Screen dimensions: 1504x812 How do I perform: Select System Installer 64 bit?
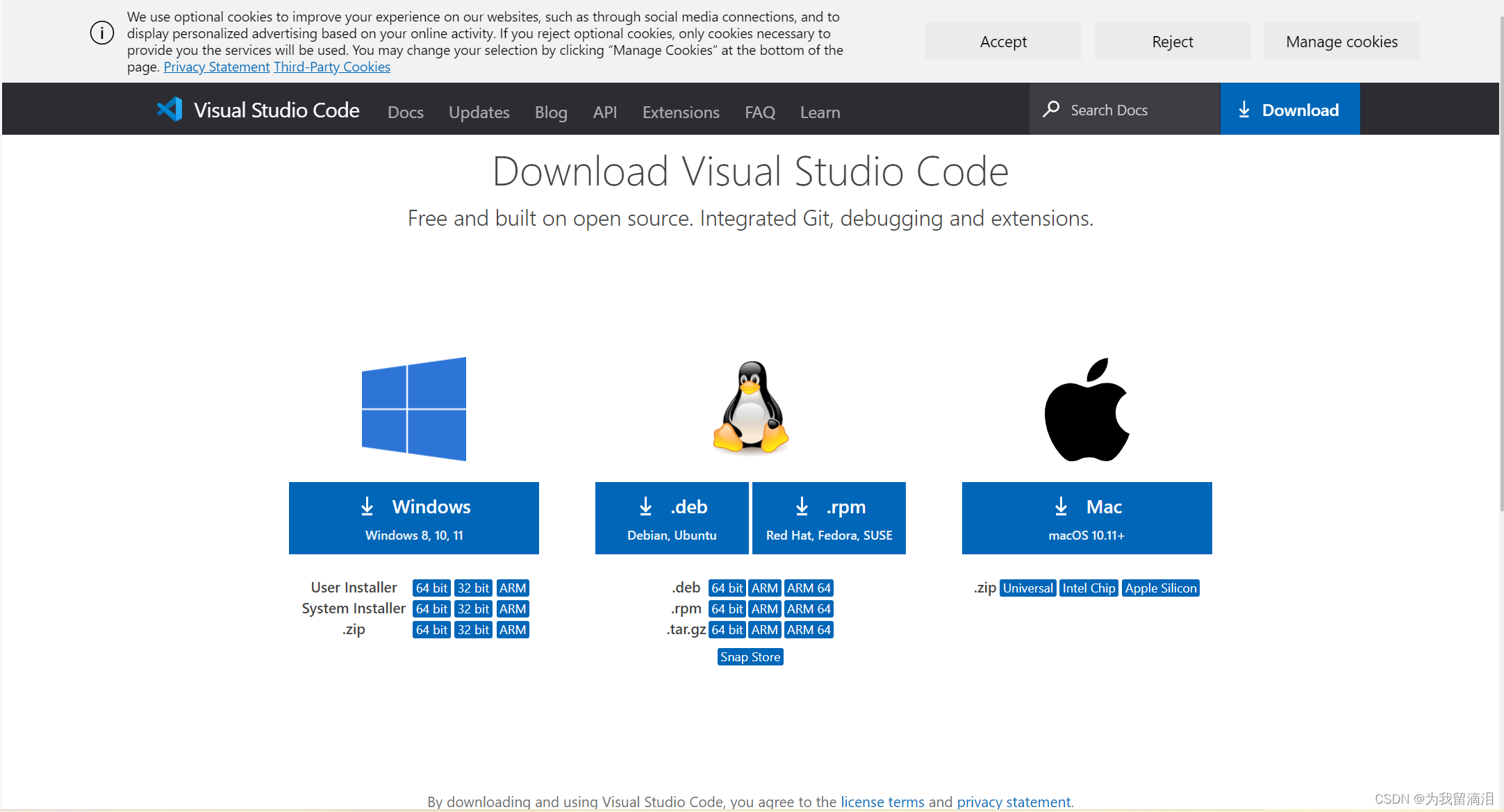(x=431, y=608)
